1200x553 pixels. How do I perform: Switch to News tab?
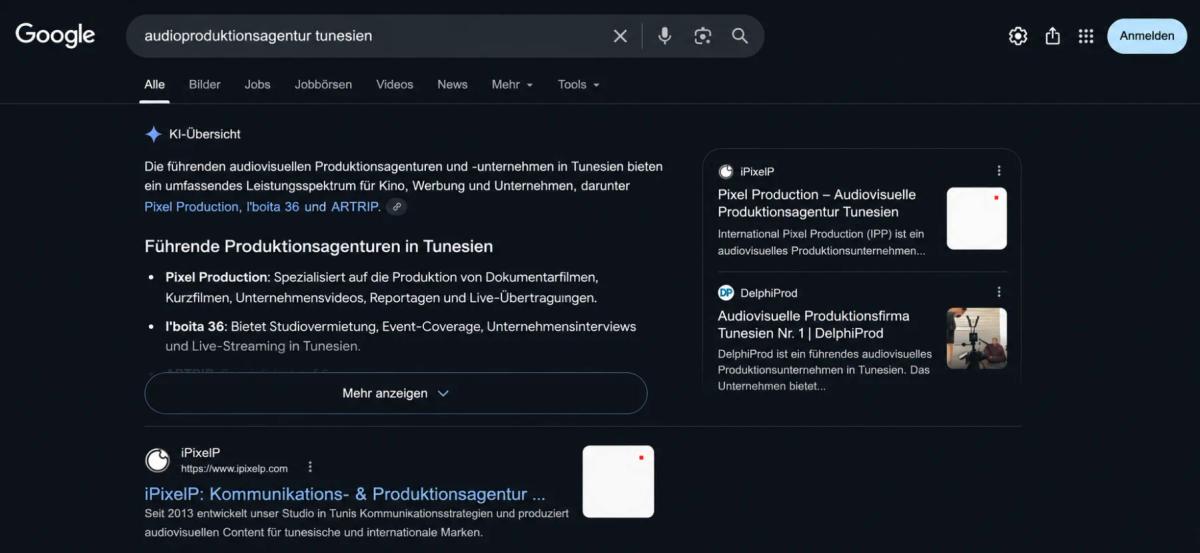(x=452, y=84)
